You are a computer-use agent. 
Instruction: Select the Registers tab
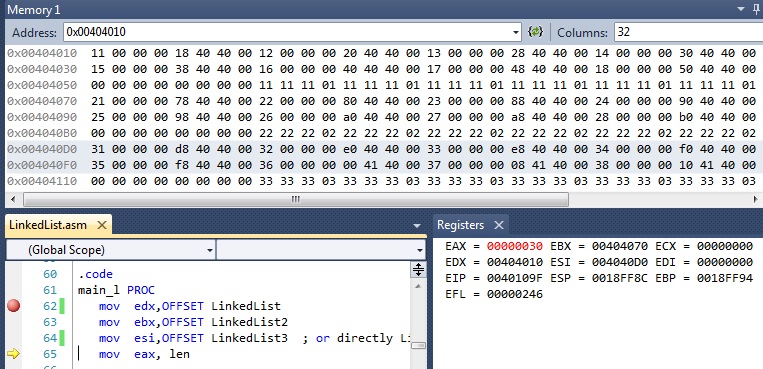(460, 225)
